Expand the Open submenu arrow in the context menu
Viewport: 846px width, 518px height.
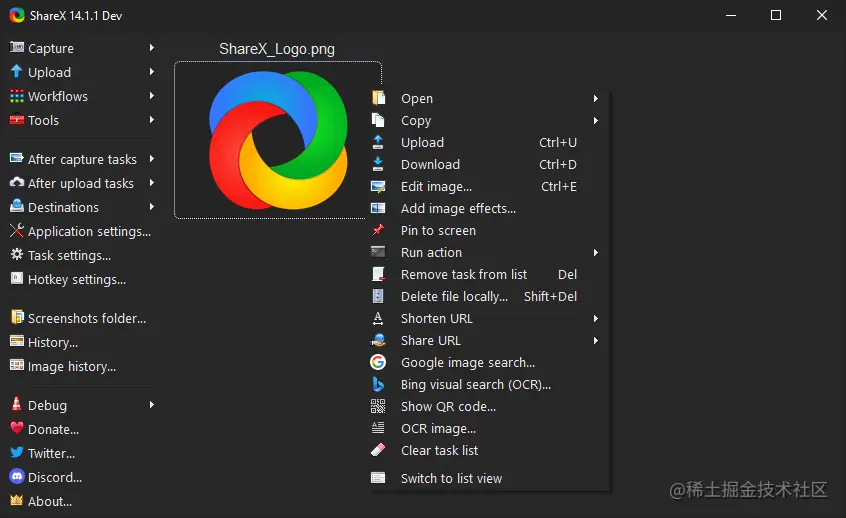tap(596, 99)
